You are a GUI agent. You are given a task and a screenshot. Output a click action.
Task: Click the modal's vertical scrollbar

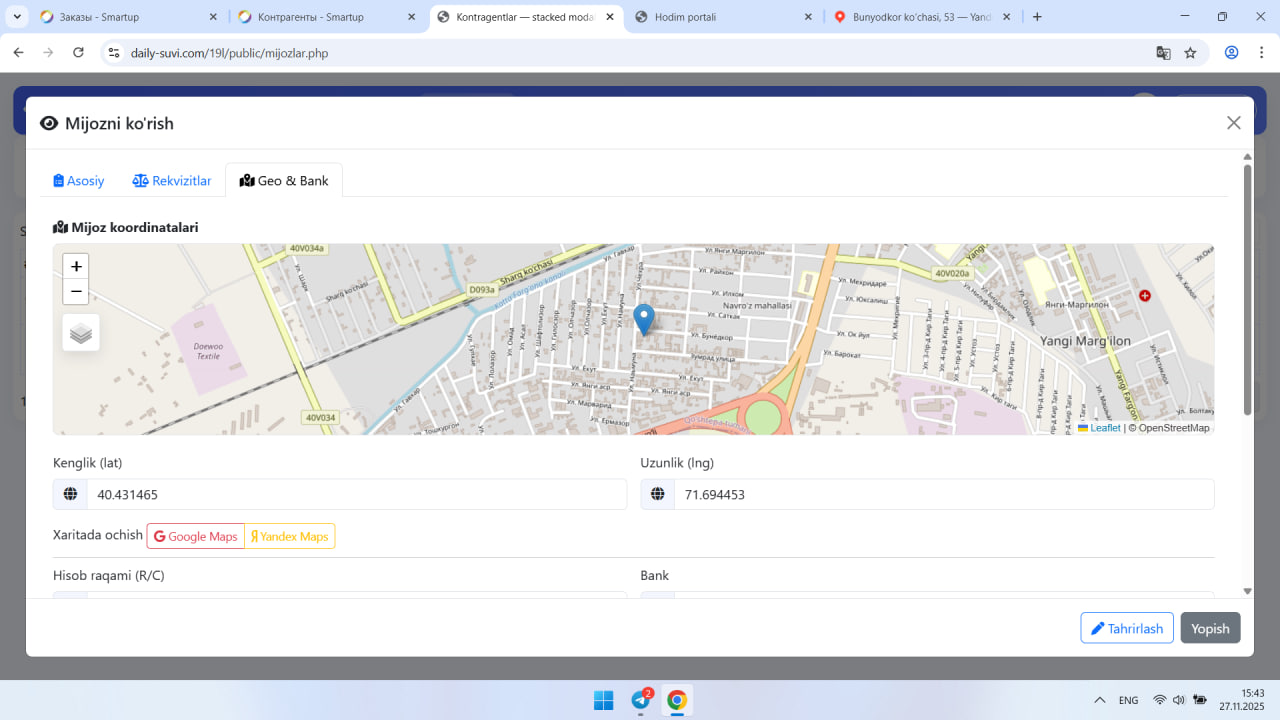click(1247, 290)
